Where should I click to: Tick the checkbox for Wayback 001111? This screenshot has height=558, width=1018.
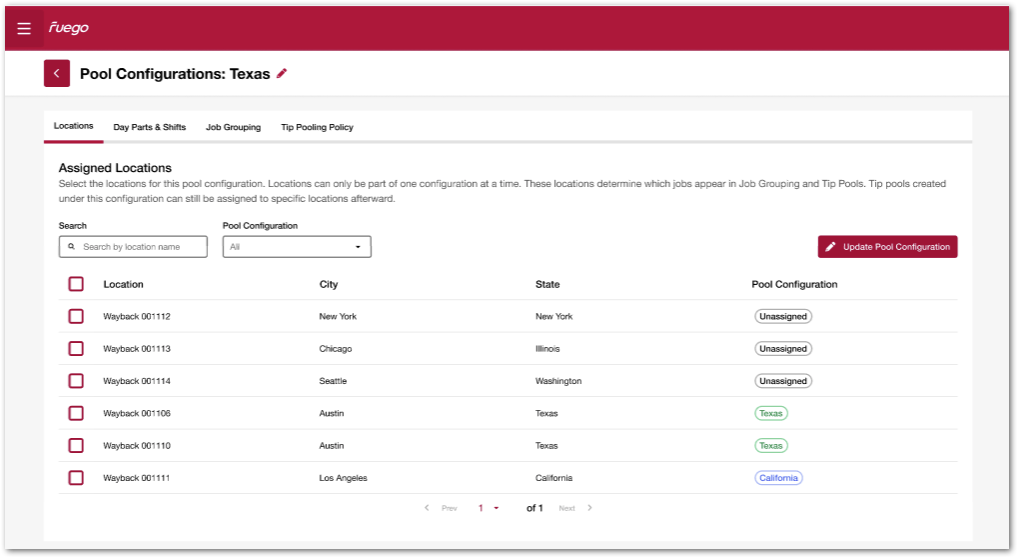76,478
